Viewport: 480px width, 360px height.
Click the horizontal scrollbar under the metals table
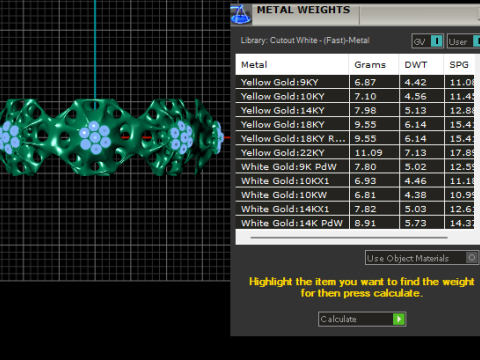tap(349, 238)
